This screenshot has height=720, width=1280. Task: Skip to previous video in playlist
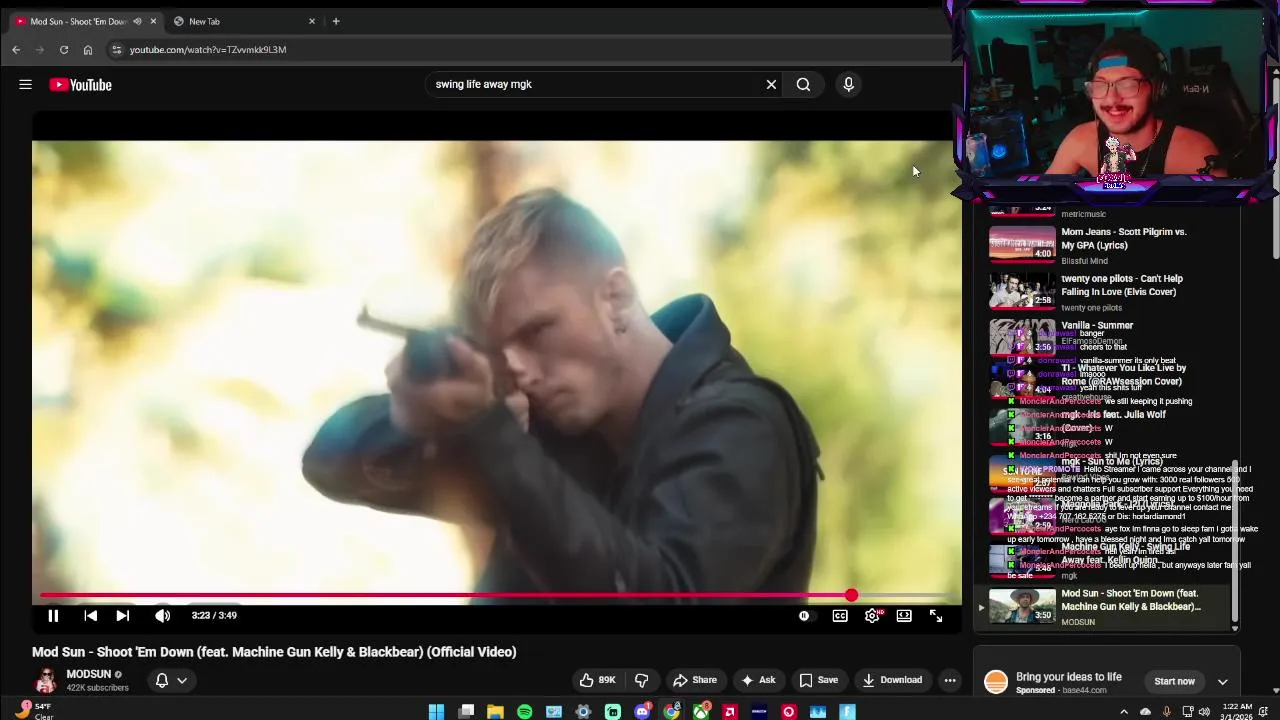(x=90, y=616)
